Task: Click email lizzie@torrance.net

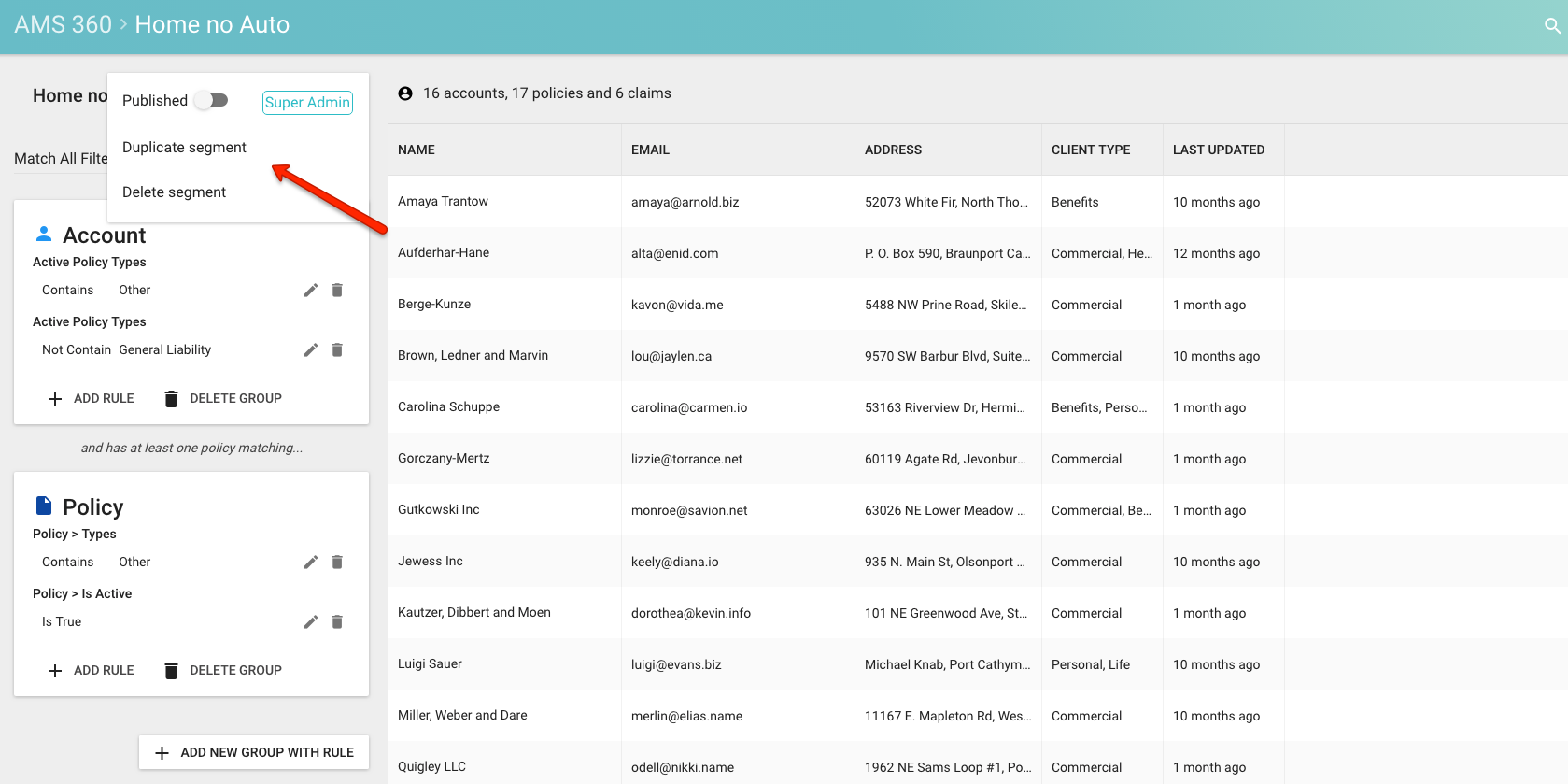Action: click(x=686, y=459)
